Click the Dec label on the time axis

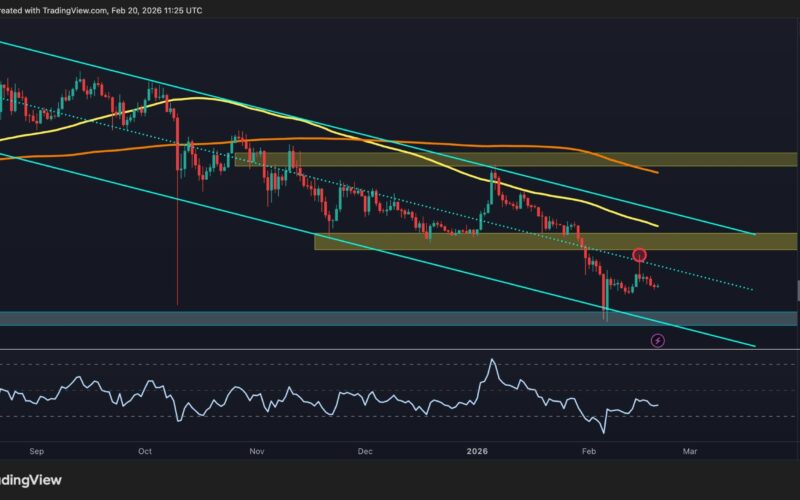point(364,451)
